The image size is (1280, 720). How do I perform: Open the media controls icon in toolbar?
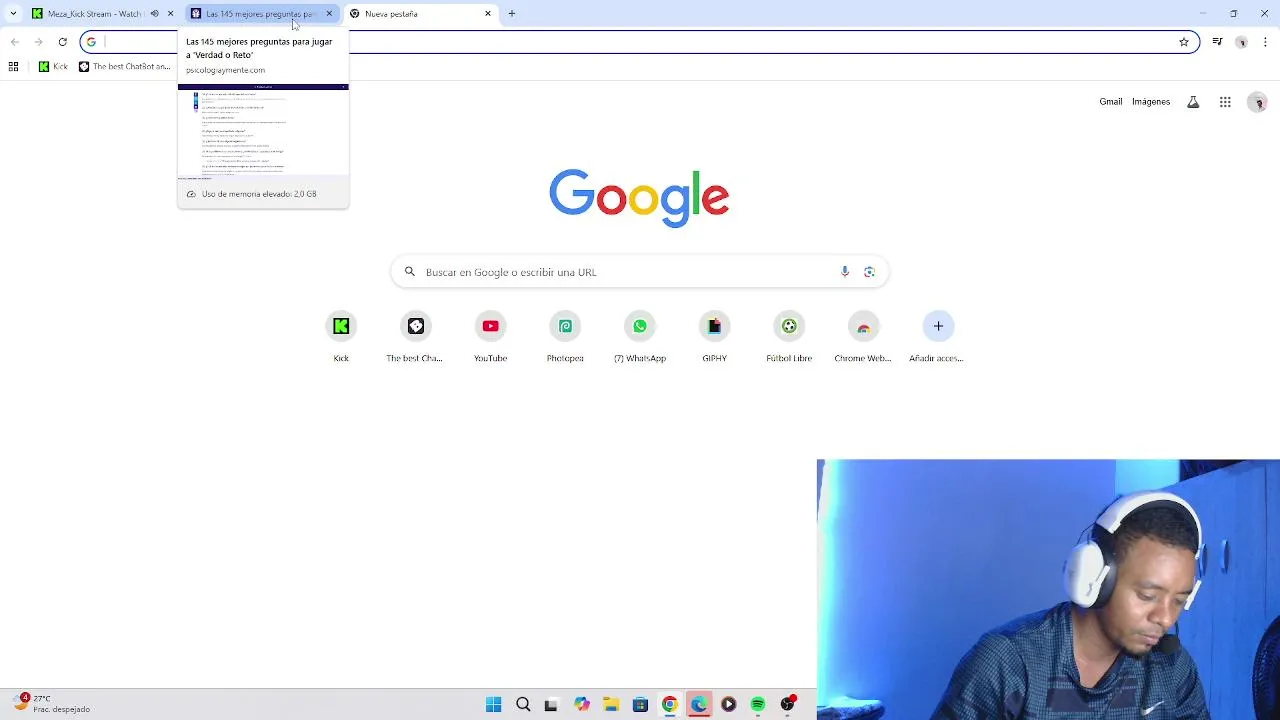(x=1217, y=42)
